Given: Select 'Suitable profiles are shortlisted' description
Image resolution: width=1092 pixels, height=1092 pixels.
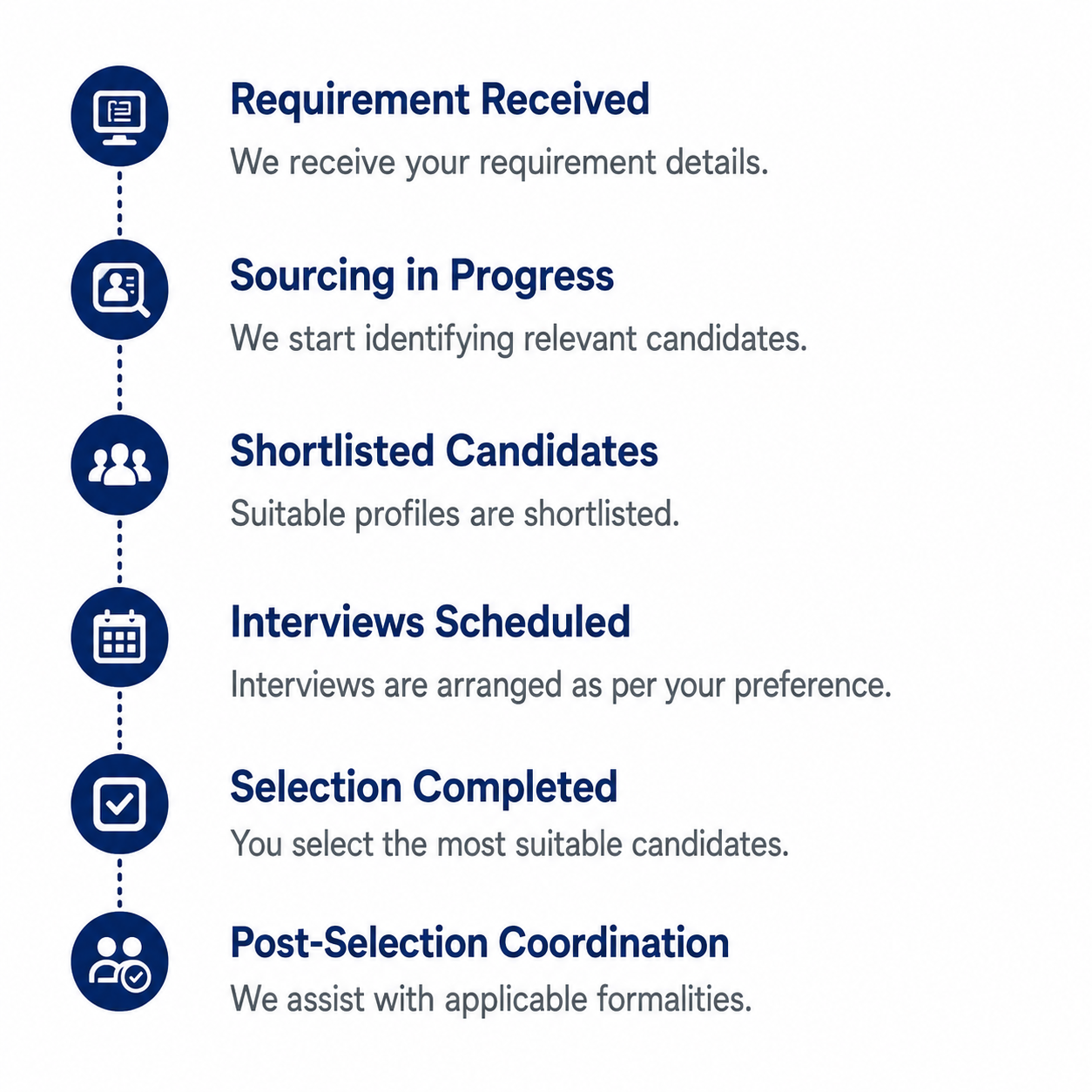Looking at the screenshot, I should (x=455, y=514).
